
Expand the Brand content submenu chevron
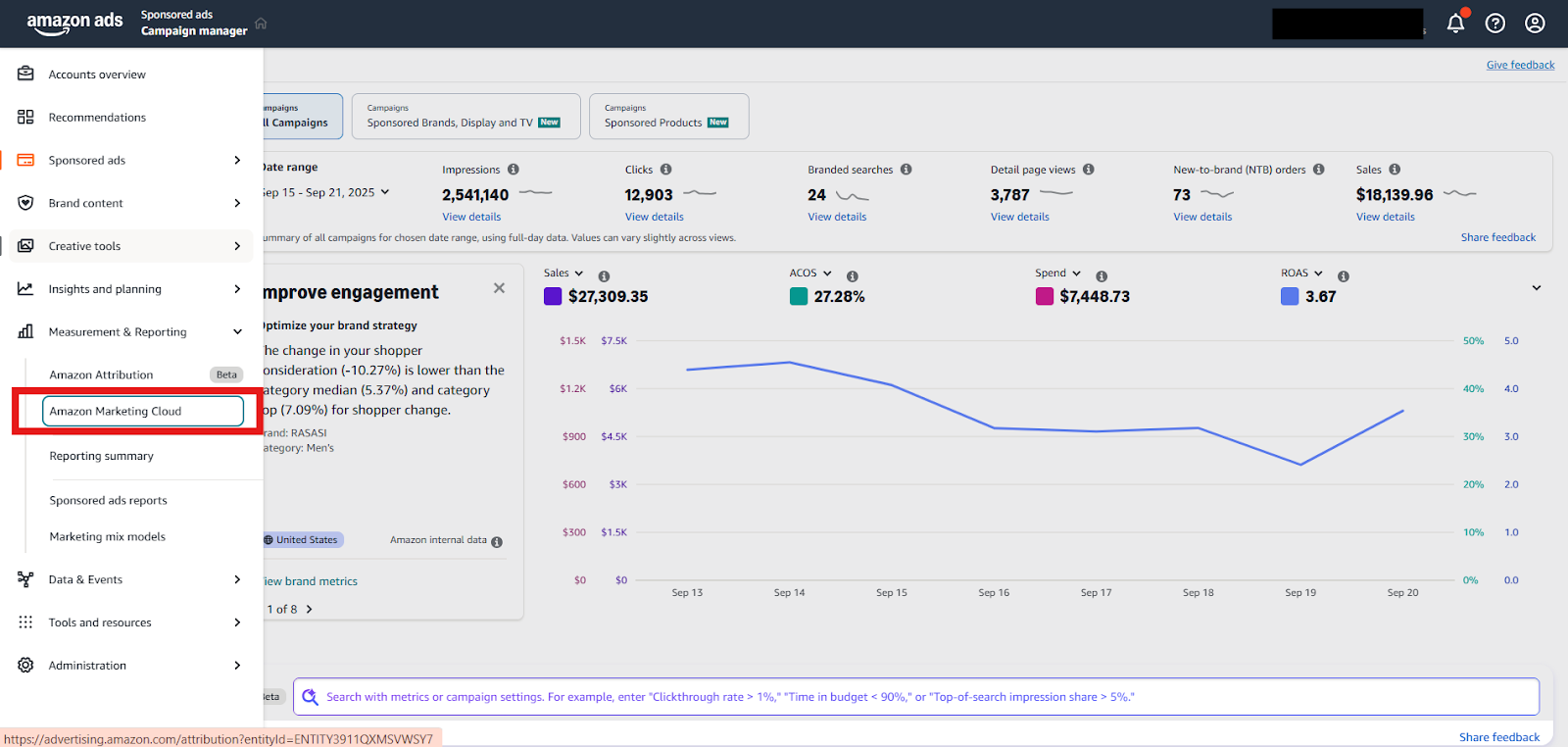pyautogui.click(x=237, y=203)
